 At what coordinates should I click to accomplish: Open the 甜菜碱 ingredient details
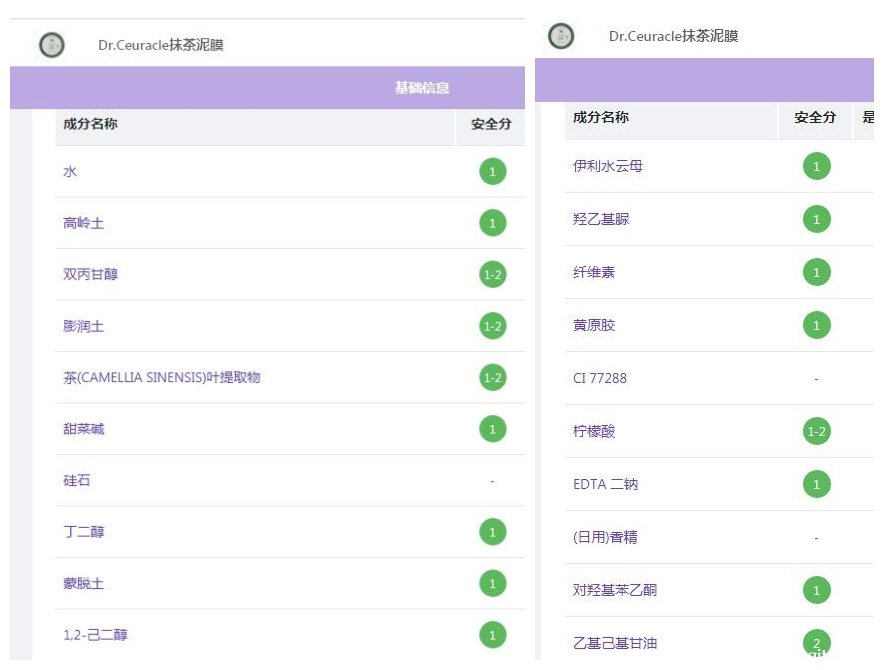(x=83, y=429)
